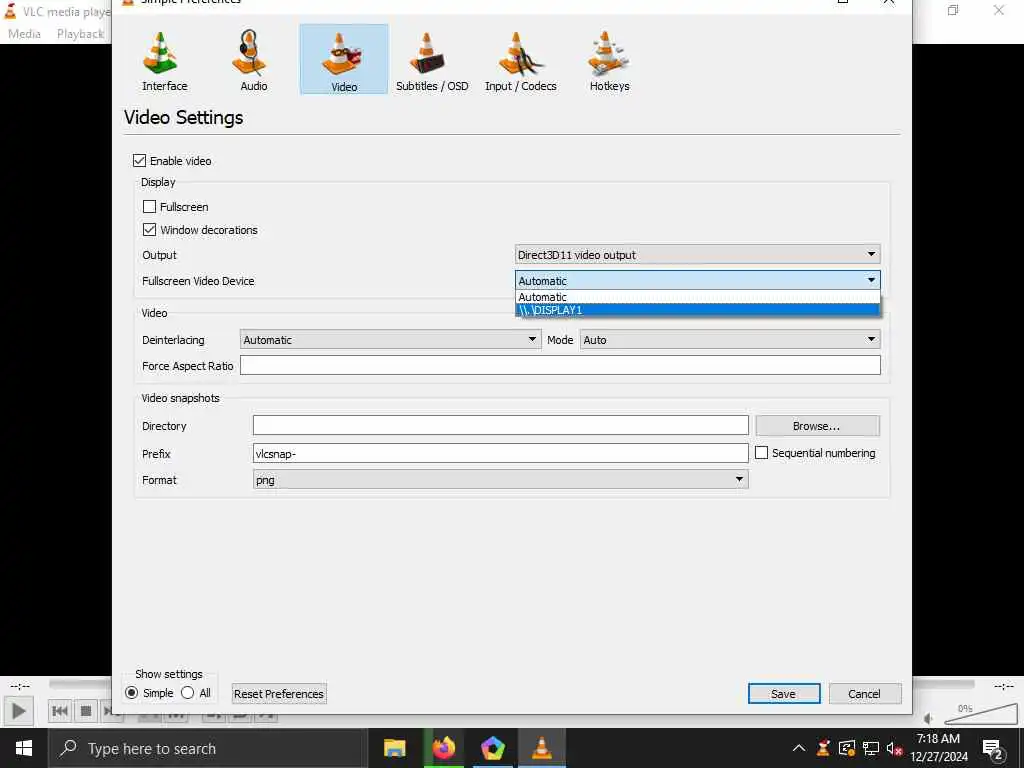The width and height of the screenshot is (1024, 768).
Task: Open the Media menu in VLC
Action: (x=24, y=33)
